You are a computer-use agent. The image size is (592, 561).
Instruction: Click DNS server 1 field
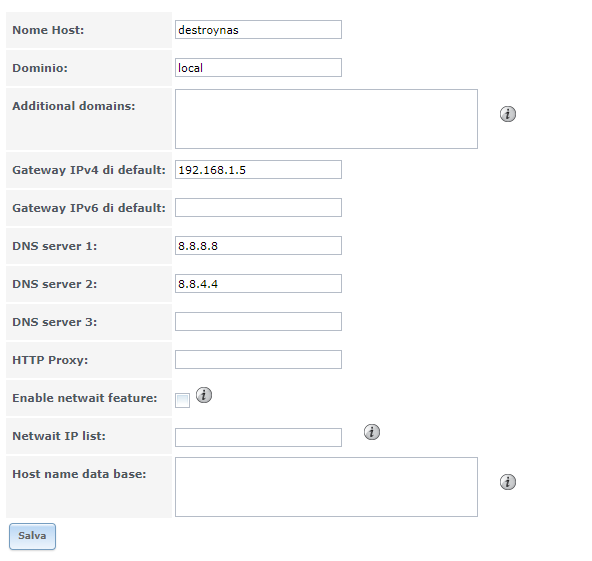(258, 245)
